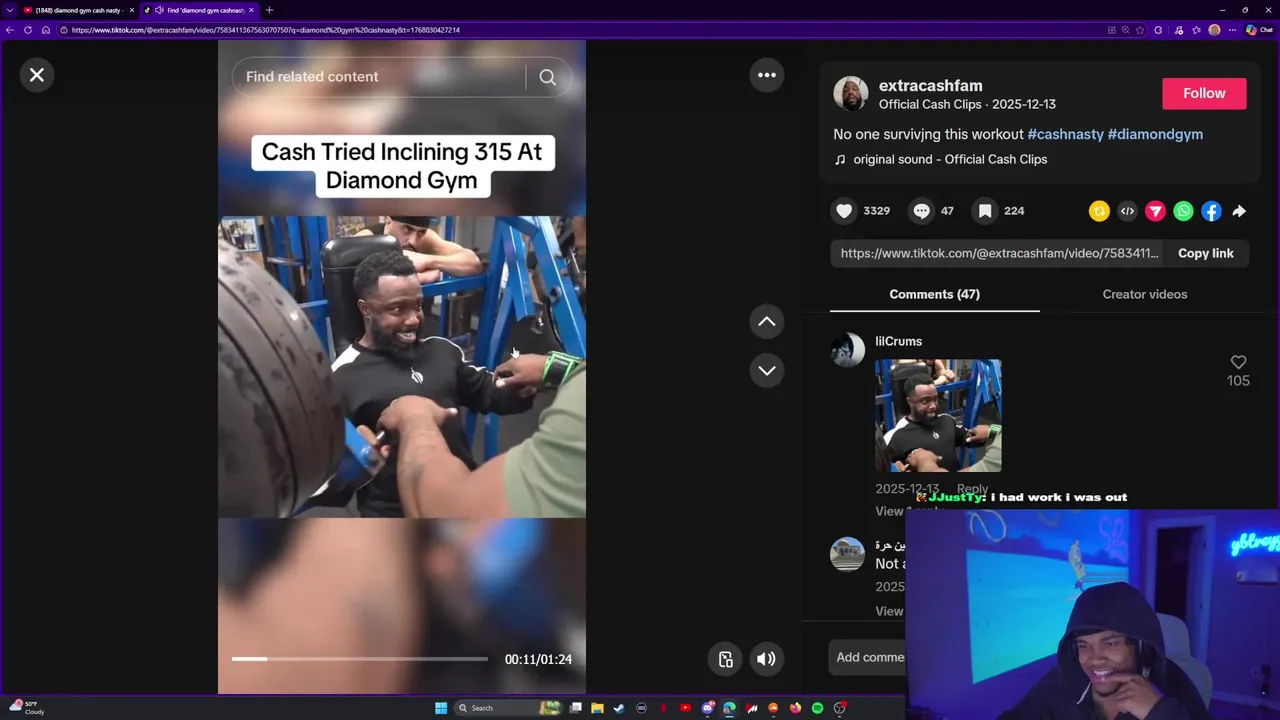Viewport: 1280px width, 720px height.
Task: Open original sound - Official Cash Clips
Action: (950, 159)
